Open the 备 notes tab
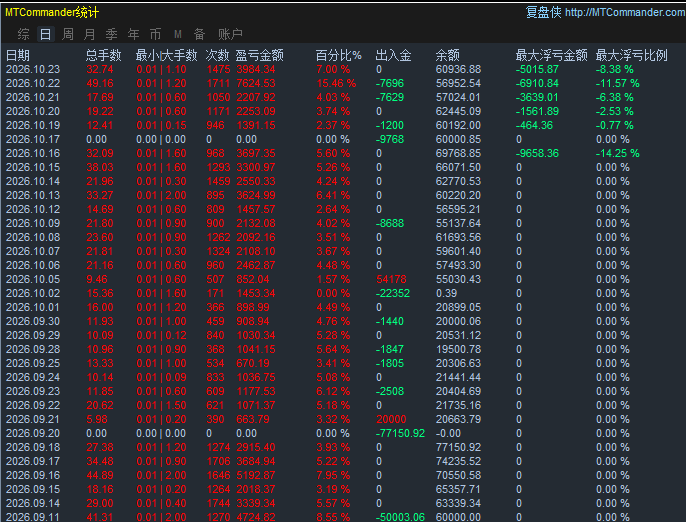 click(200, 34)
